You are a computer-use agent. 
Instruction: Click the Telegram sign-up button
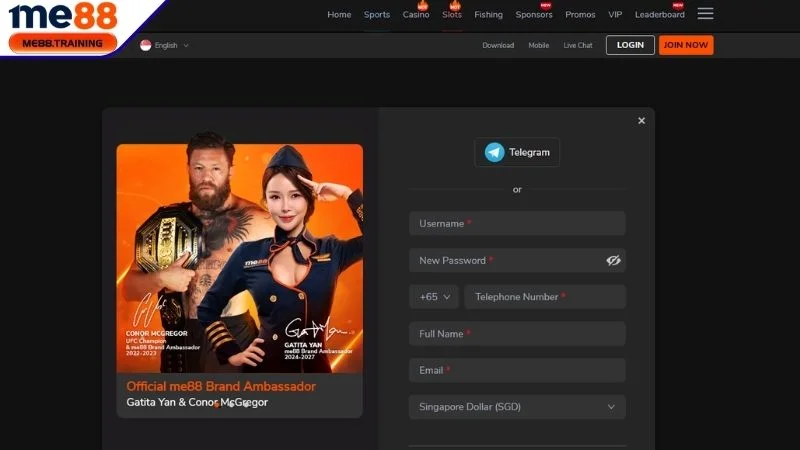(517, 152)
